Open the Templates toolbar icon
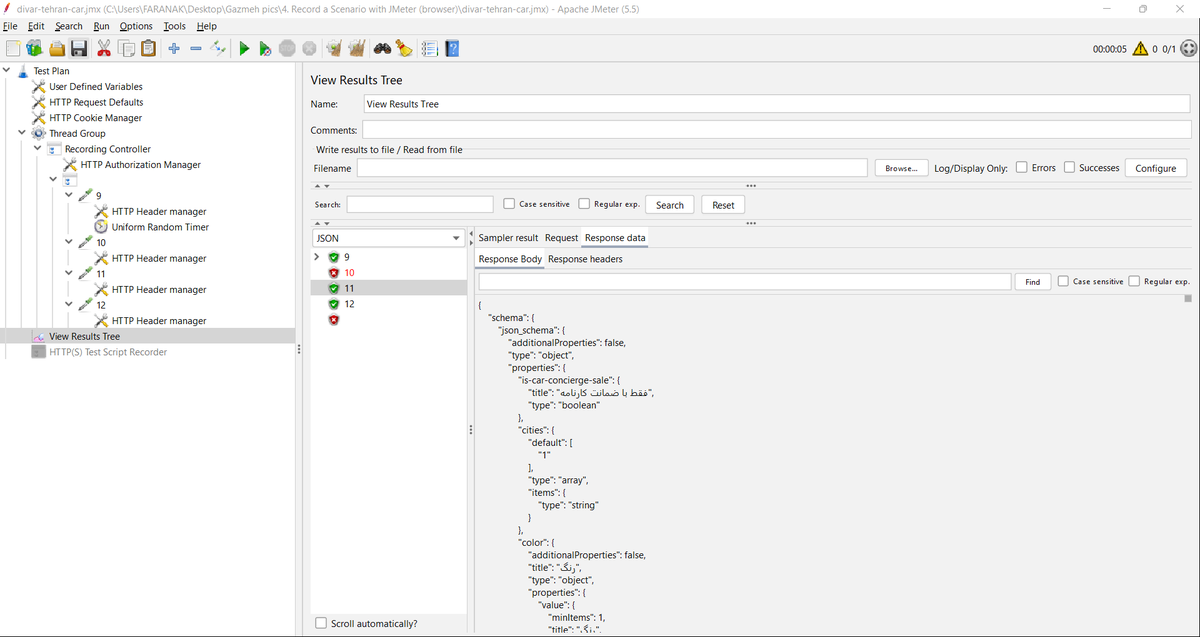 point(35,48)
